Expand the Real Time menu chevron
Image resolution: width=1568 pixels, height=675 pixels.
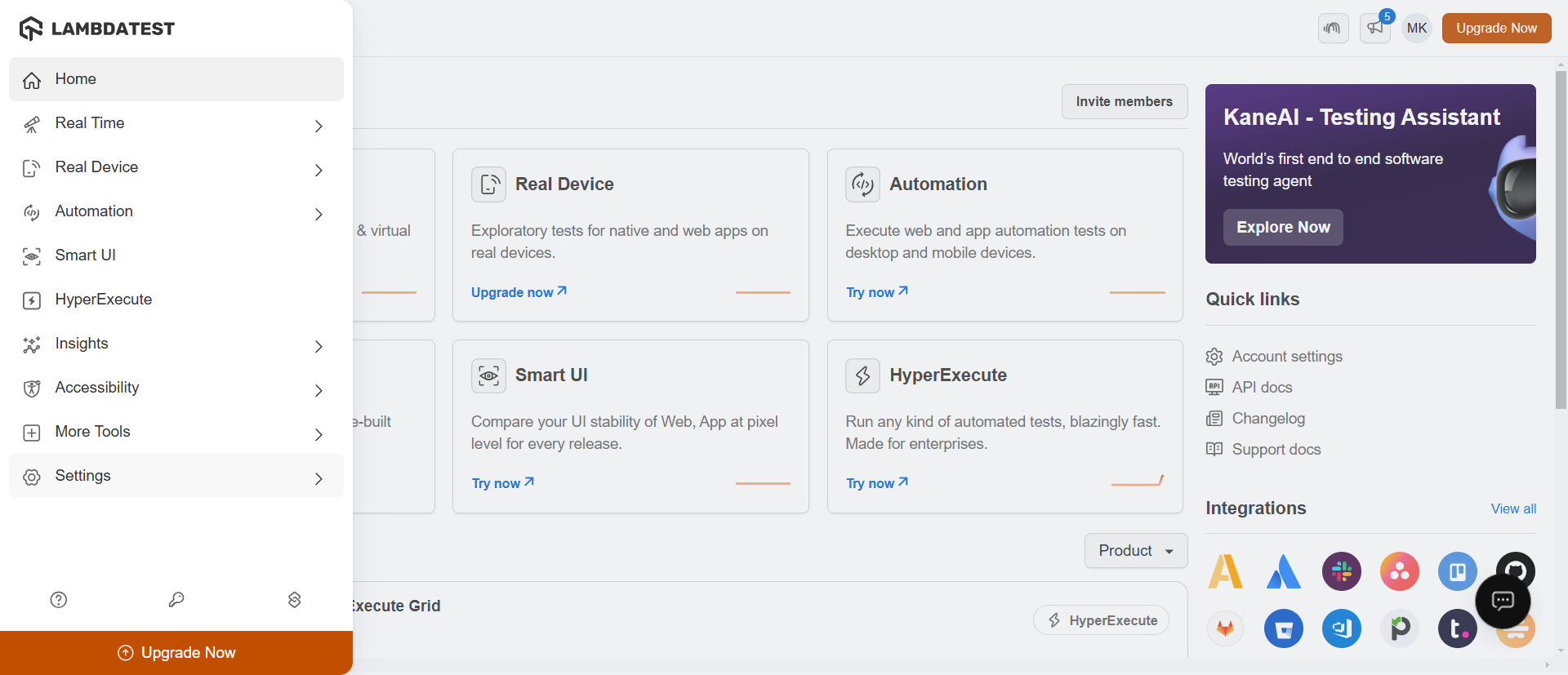(318, 126)
